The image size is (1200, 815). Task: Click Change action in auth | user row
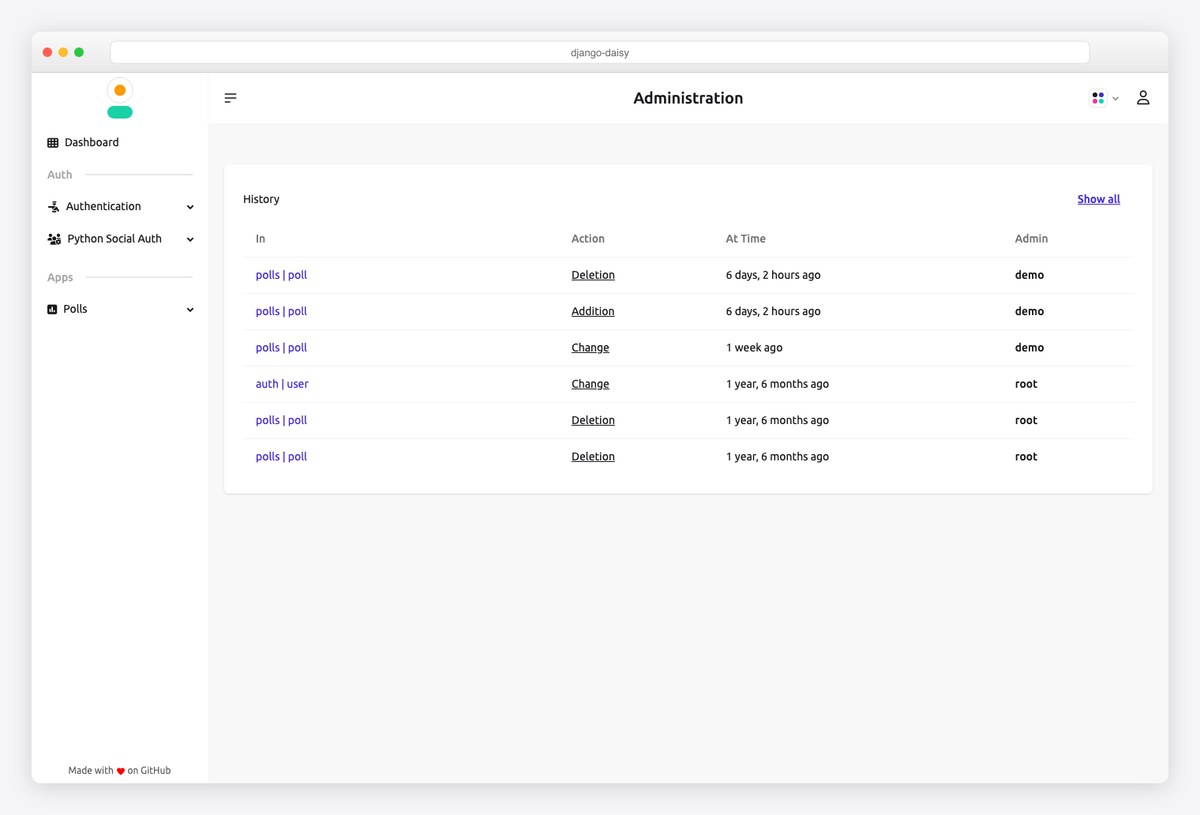coord(590,384)
